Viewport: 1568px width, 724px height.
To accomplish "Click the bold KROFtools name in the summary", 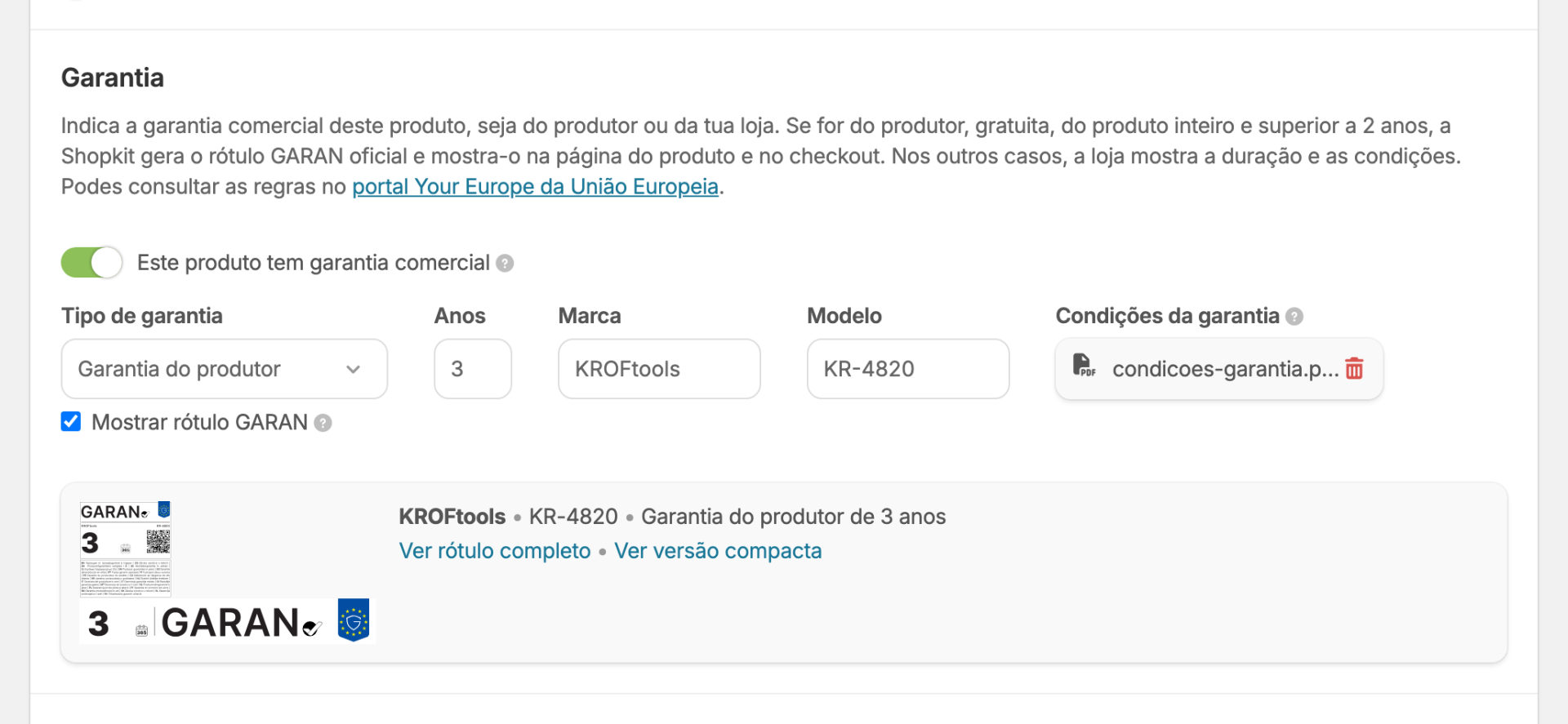I will point(452,517).
